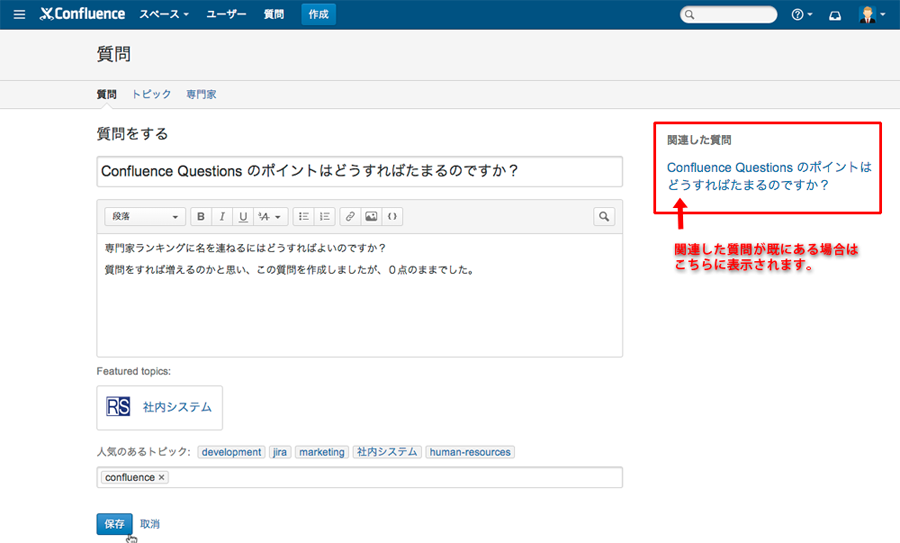Select the 質問 tab

[106, 94]
